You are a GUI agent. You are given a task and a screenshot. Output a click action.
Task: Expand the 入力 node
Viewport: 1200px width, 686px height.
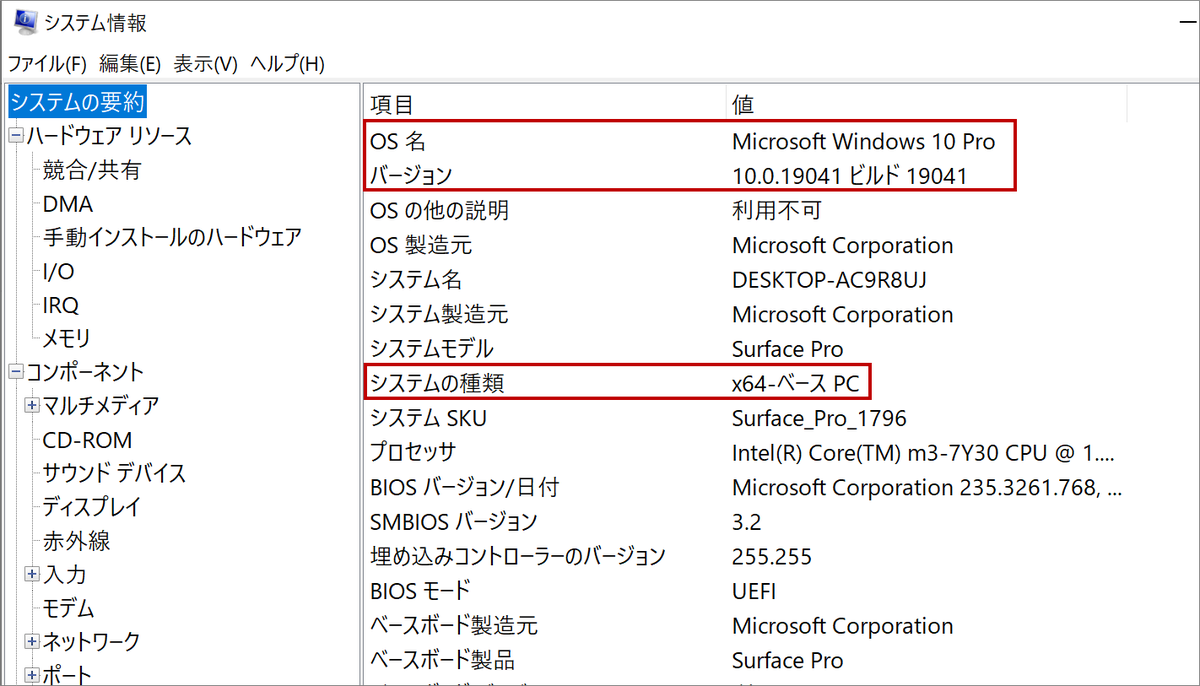point(33,574)
